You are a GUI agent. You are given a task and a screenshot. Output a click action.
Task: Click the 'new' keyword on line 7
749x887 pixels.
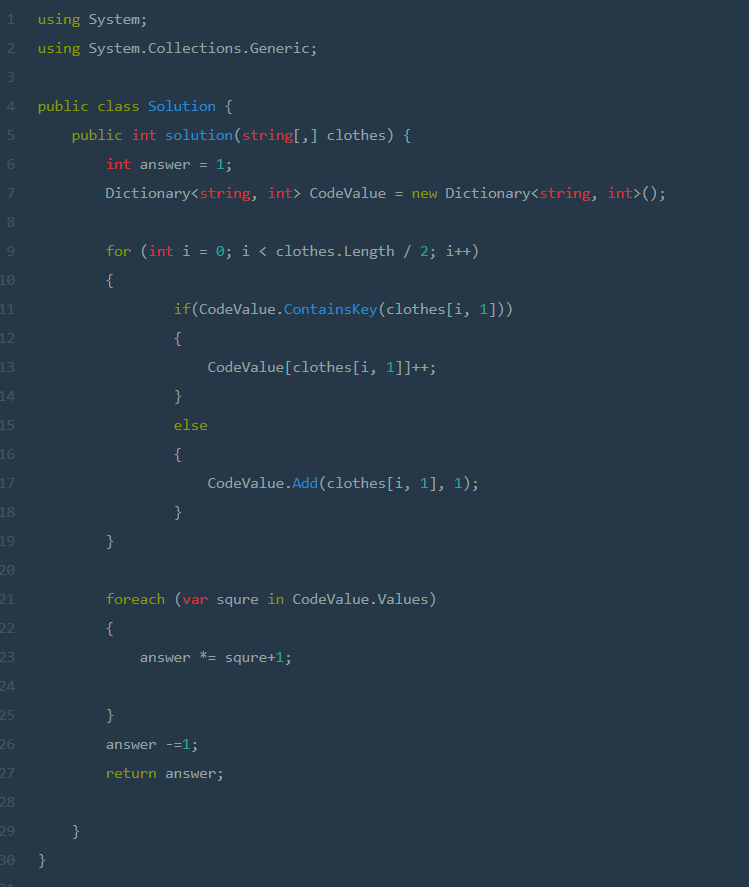[x=424, y=193]
